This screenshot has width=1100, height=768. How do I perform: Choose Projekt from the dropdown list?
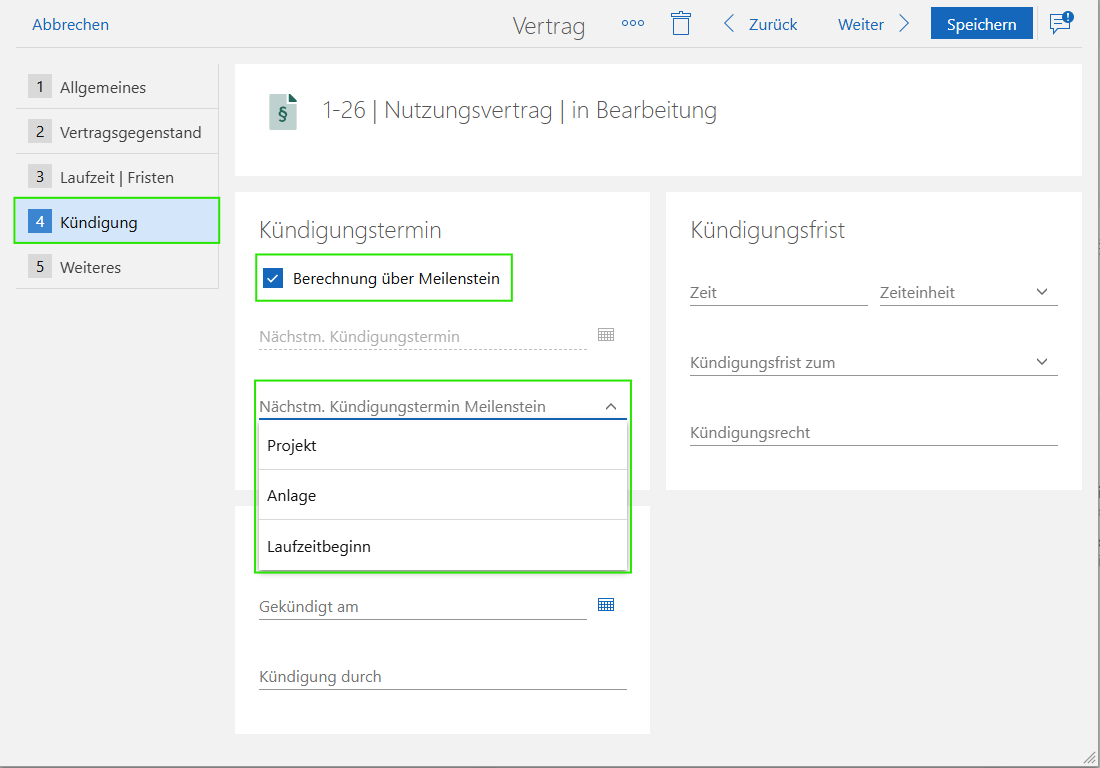443,445
